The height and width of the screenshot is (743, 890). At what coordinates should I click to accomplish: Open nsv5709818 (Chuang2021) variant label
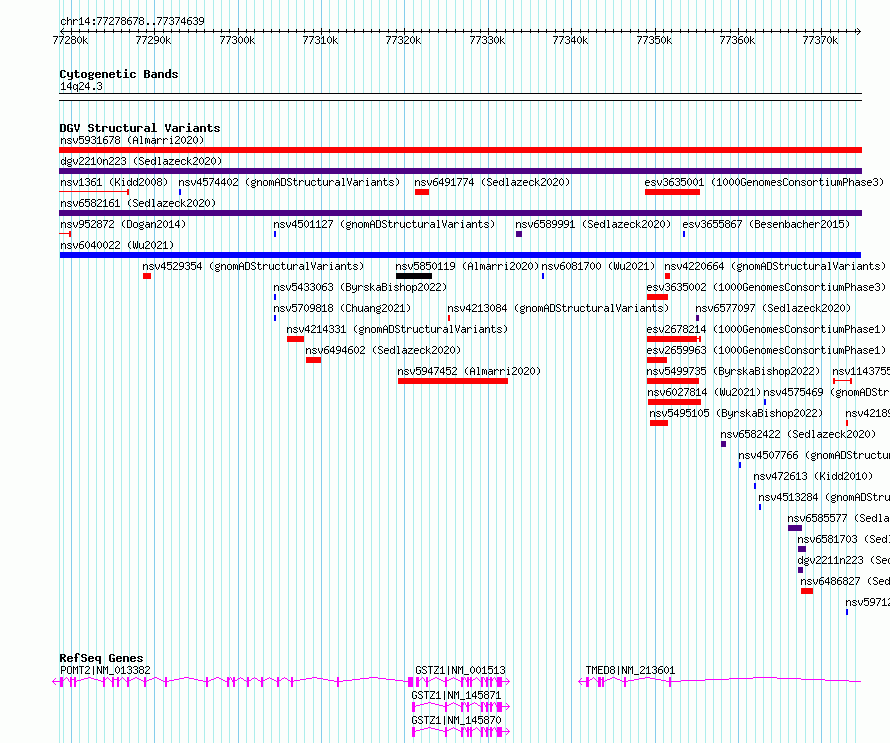342,308
